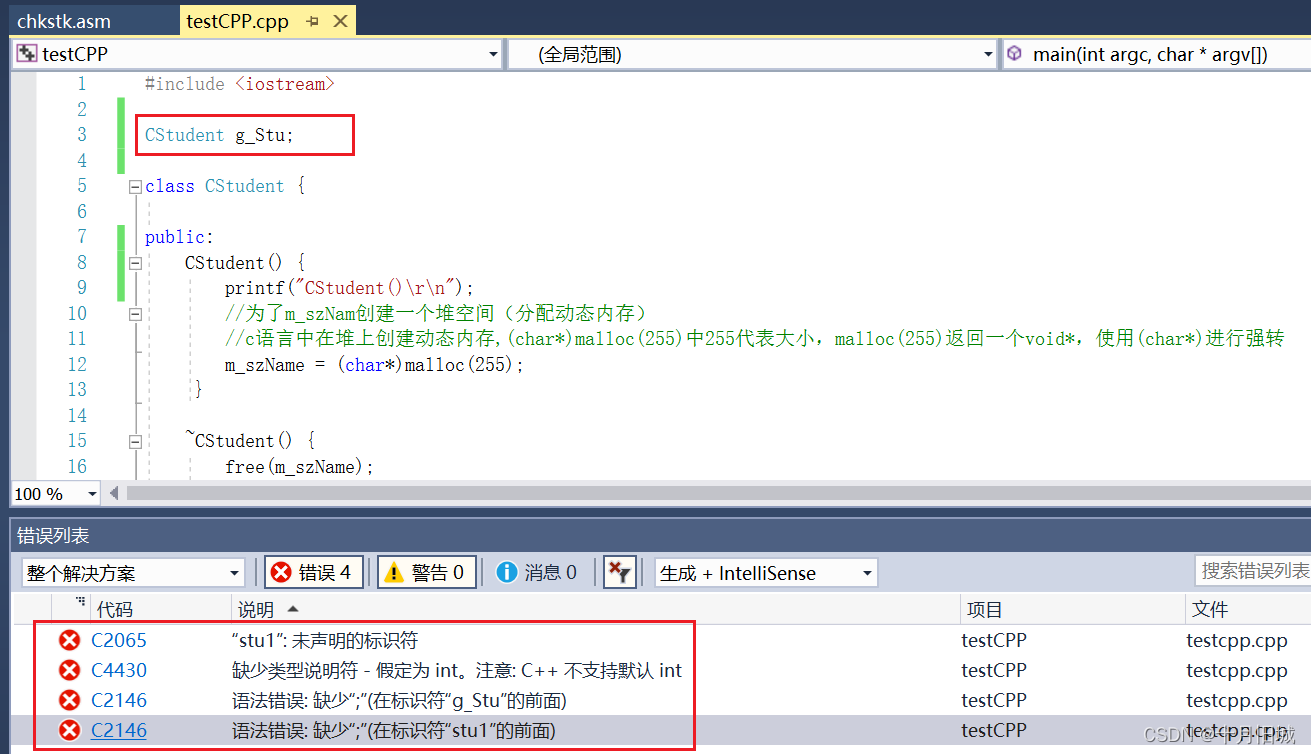This screenshot has height=754, width=1311.
Task: Select the "stu1": 未声明的标识符 description
Action: tap(324, 641)
